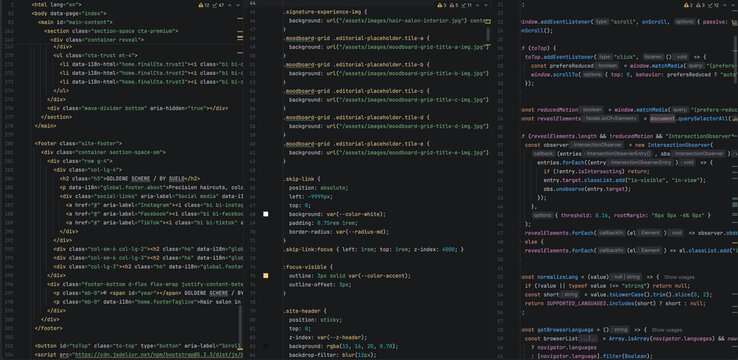
Task: Open the yellow color swatch beside outline --color-accent
Action: click(265, 276)
